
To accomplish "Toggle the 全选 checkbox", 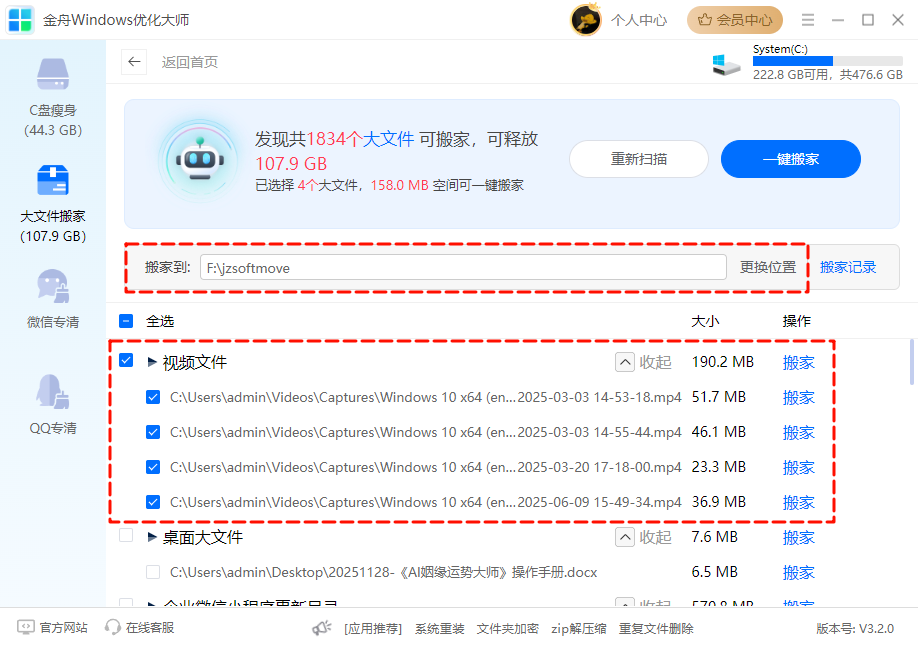I will (x=126, y=321).
